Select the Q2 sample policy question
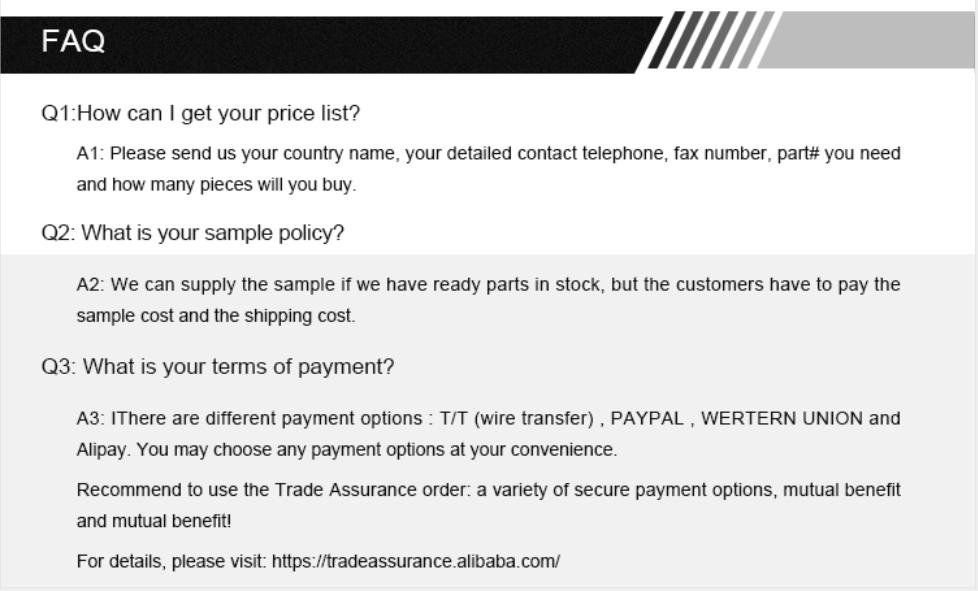This screenshot has height=591, width=978. (193, 233)
